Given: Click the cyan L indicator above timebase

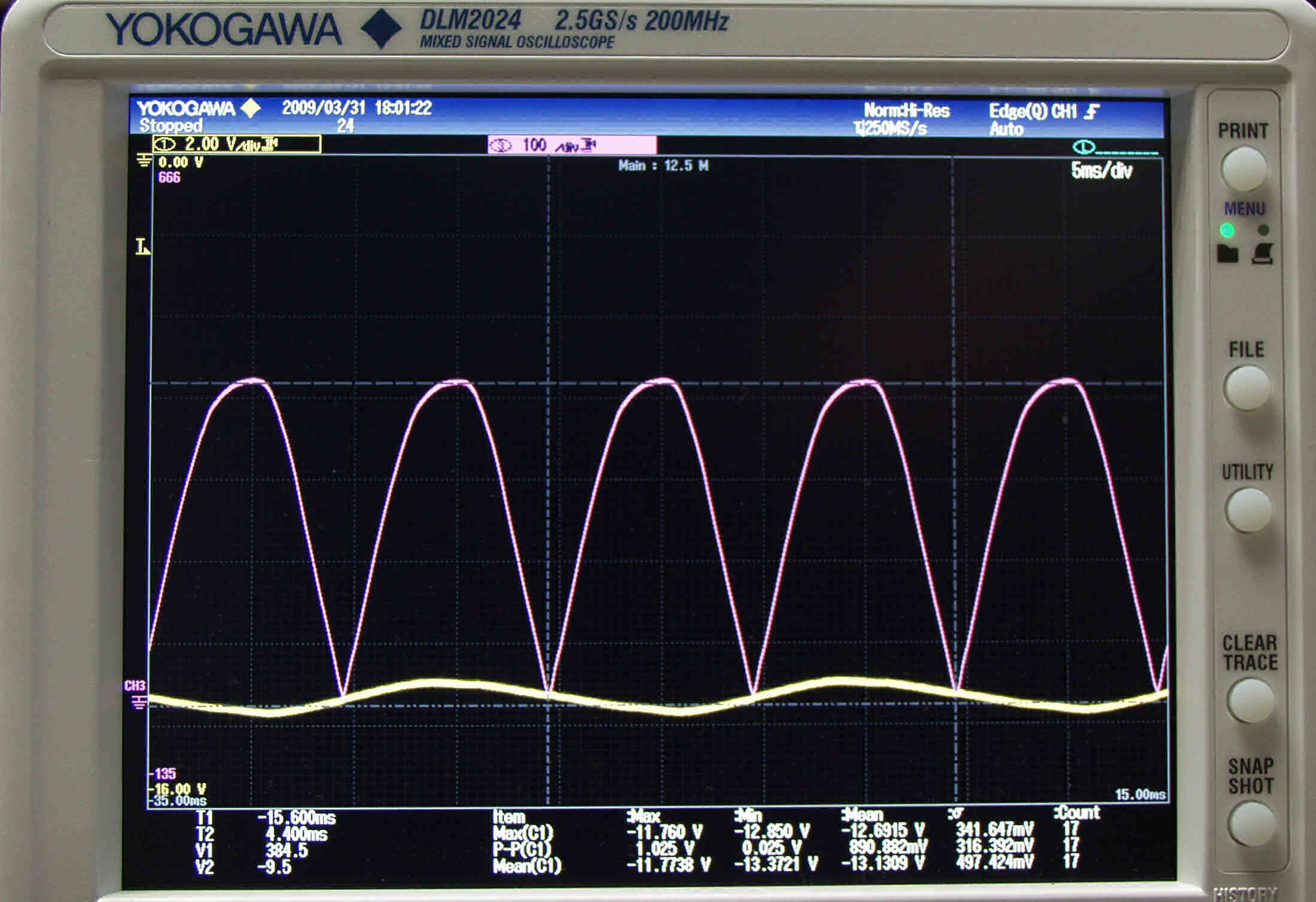Looking at the screenshot, I should [1083, 147].
